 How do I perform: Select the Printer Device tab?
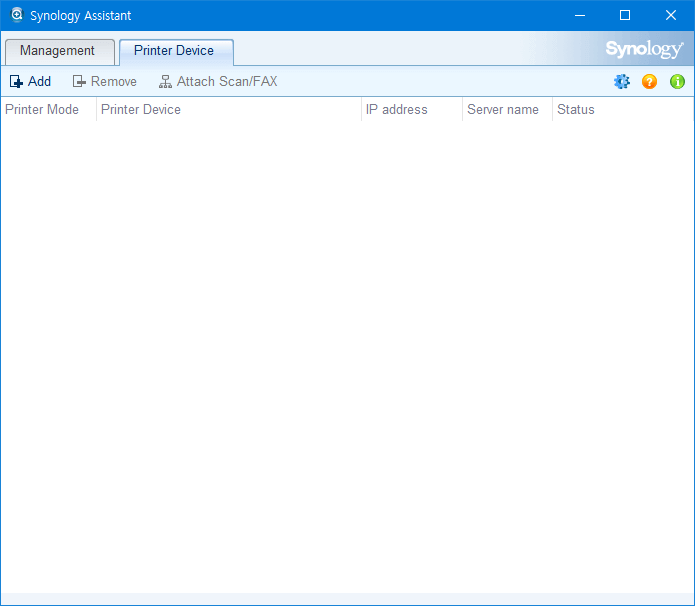[x=174, y=51]
